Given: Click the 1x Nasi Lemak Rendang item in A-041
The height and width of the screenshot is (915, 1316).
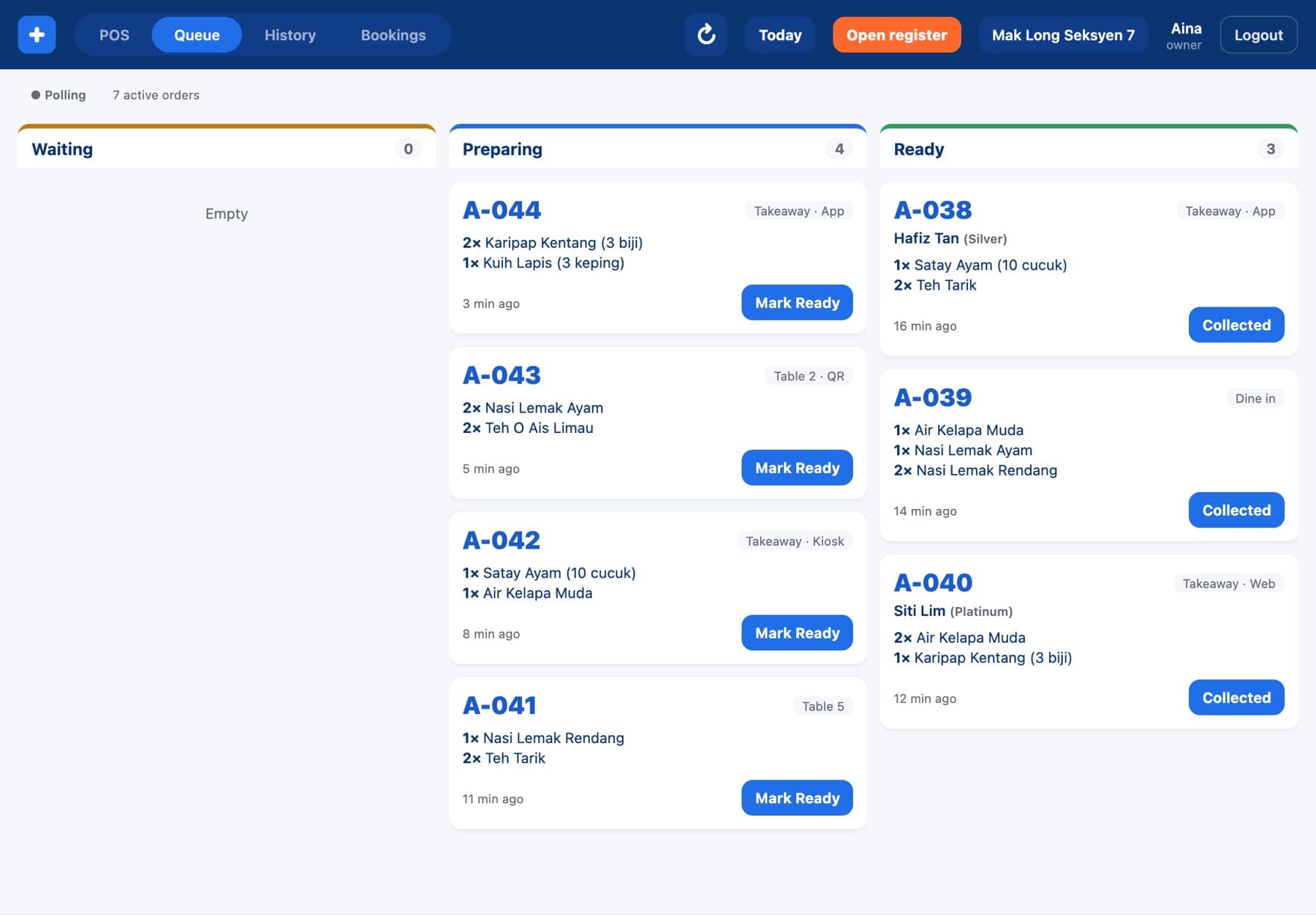Looking at the screenshot, I should (542, 738).
